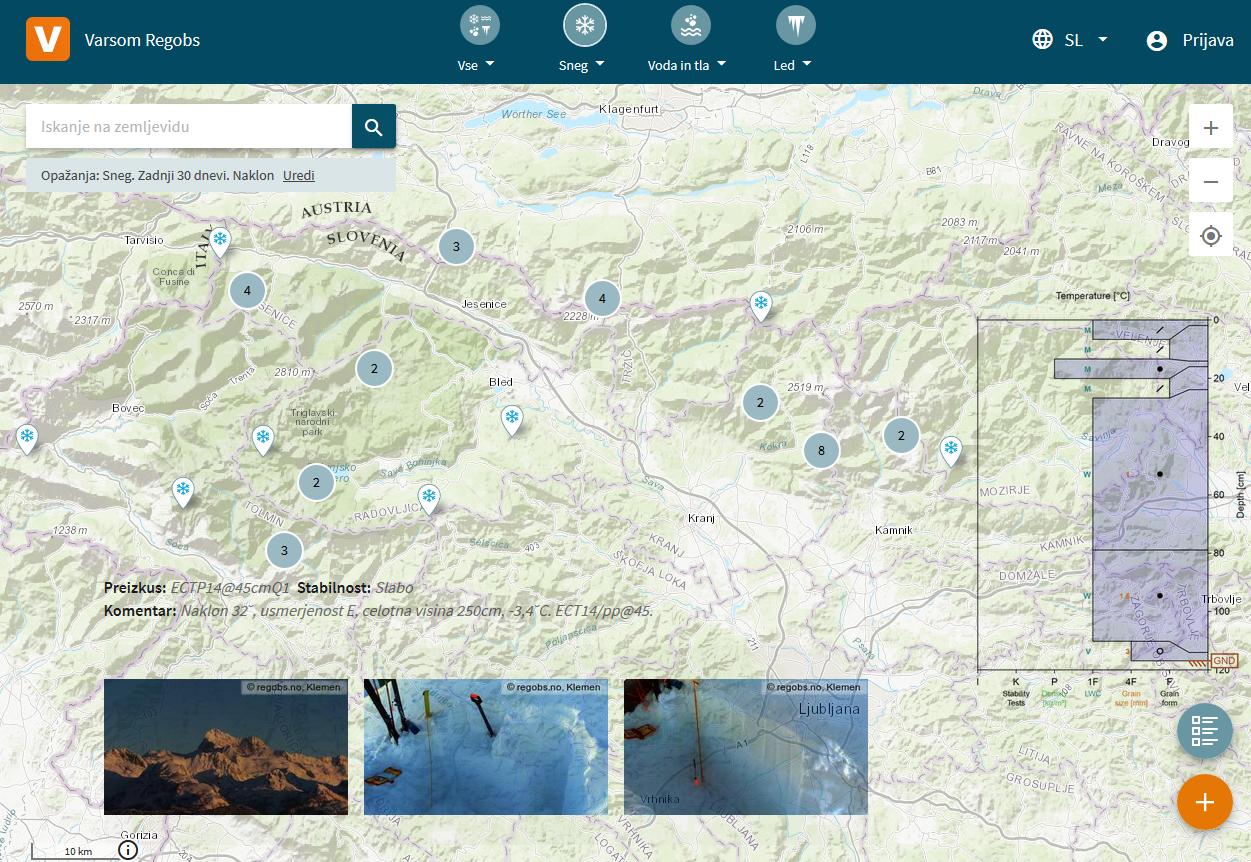Click the map search magnifier button
The image size is (1251, 862).
374,127
